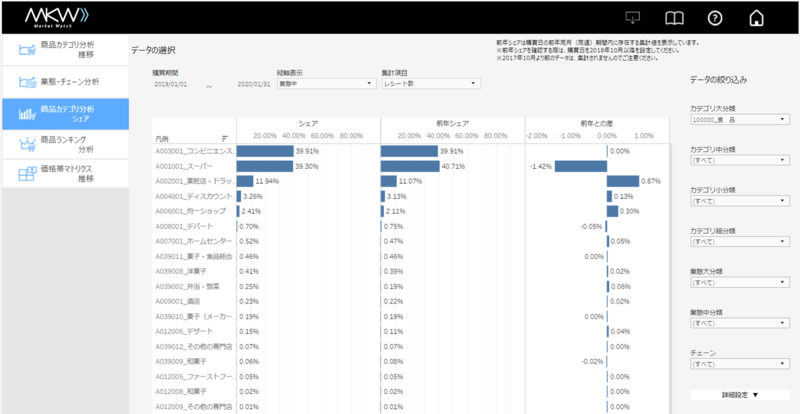Open the カテゴリ大分類 filter dropdown
800x414 pixels.
pos(739,119)
